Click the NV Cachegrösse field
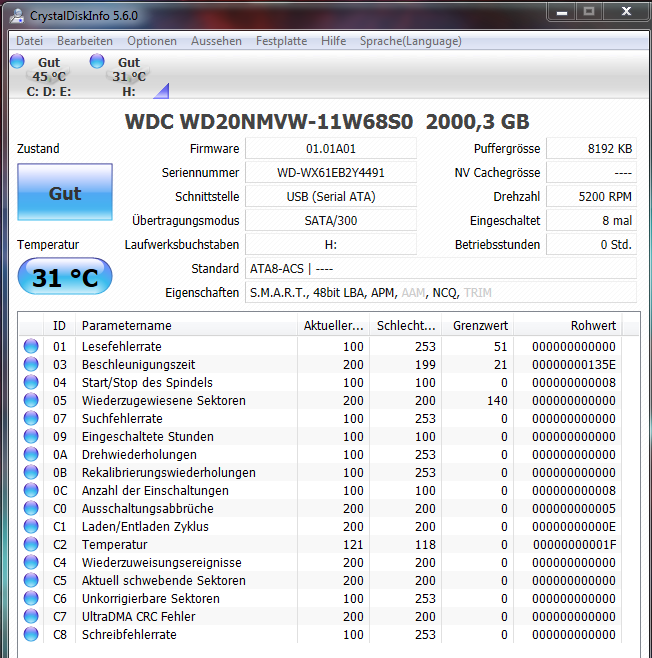Viewport: 652px width, 658px height. coord(591,172)
